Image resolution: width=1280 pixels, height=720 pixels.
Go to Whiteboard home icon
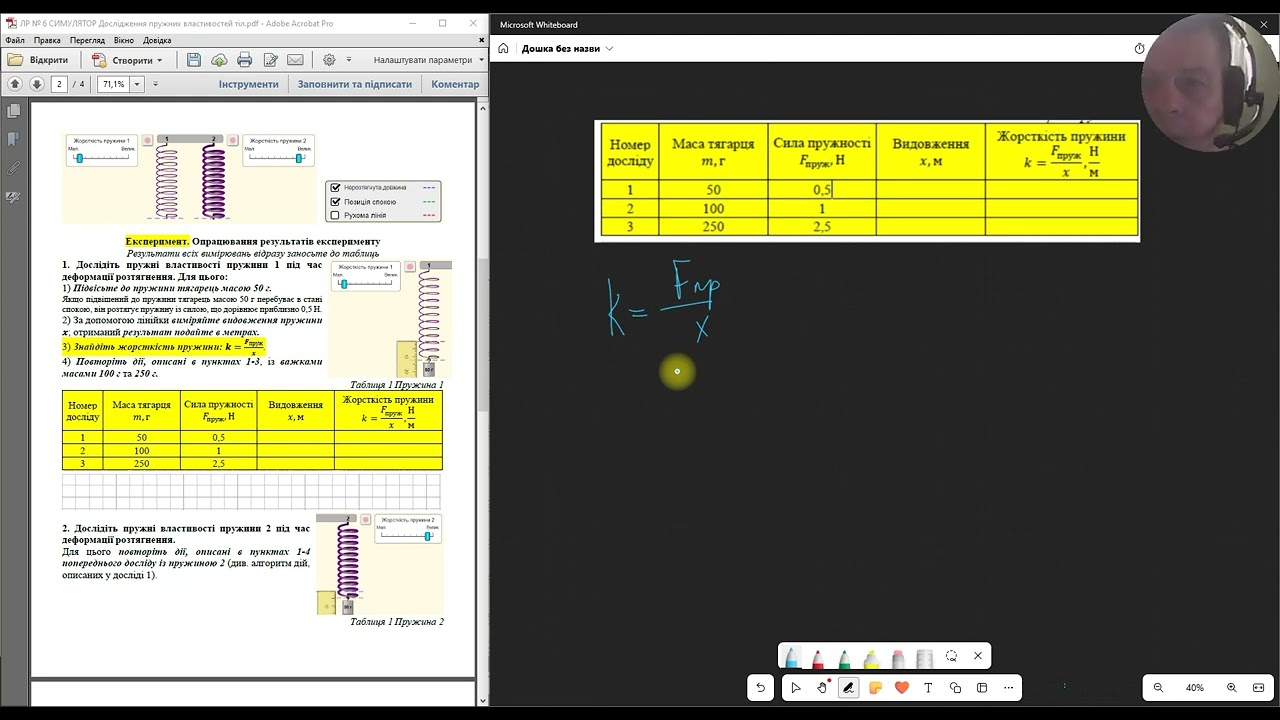[503, 48]
